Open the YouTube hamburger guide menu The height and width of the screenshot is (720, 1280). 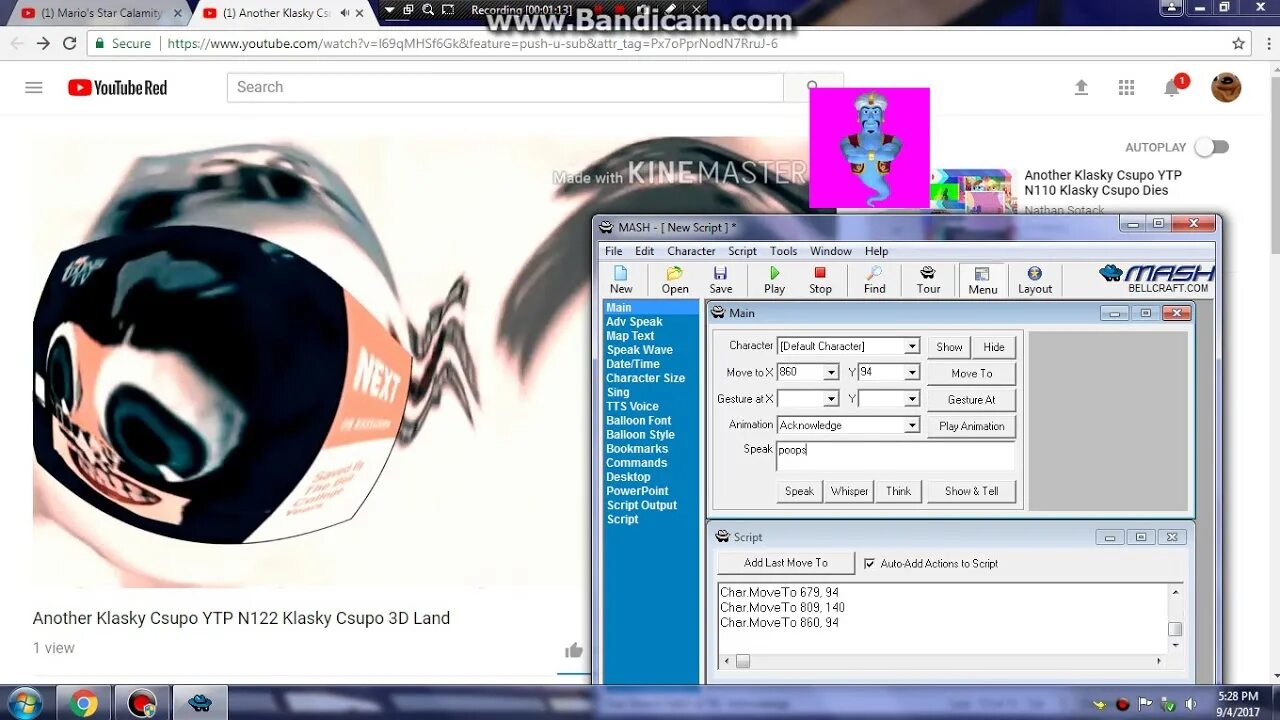(x=34, y=87)
